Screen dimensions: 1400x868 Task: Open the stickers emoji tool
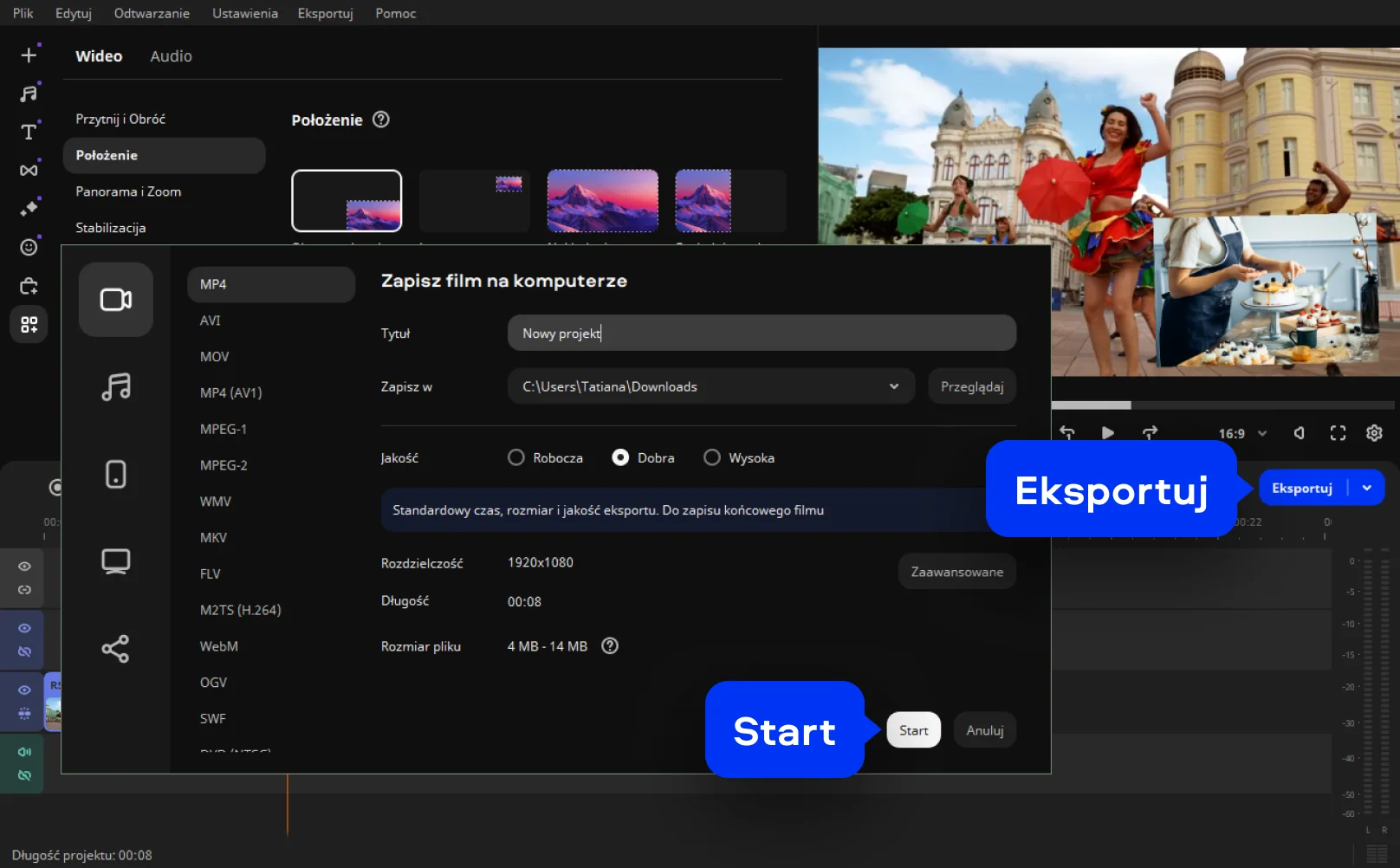[x=29, y=247]
